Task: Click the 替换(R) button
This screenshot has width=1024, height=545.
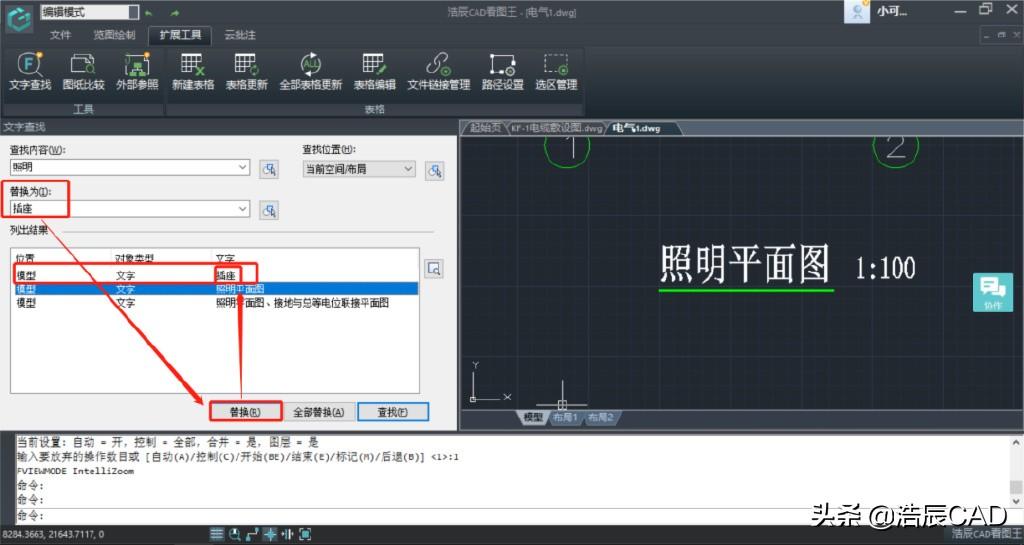Action: (245, 412)
